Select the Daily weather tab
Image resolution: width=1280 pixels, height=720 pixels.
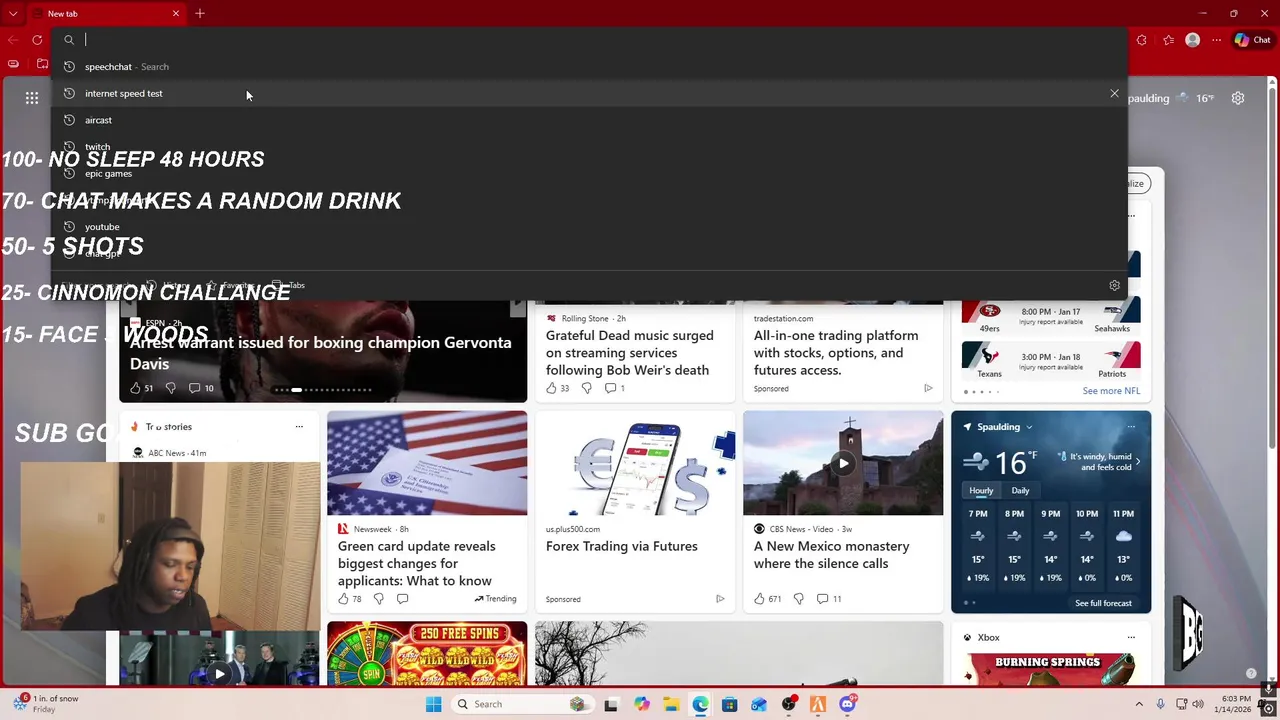tap(1020, 491)
